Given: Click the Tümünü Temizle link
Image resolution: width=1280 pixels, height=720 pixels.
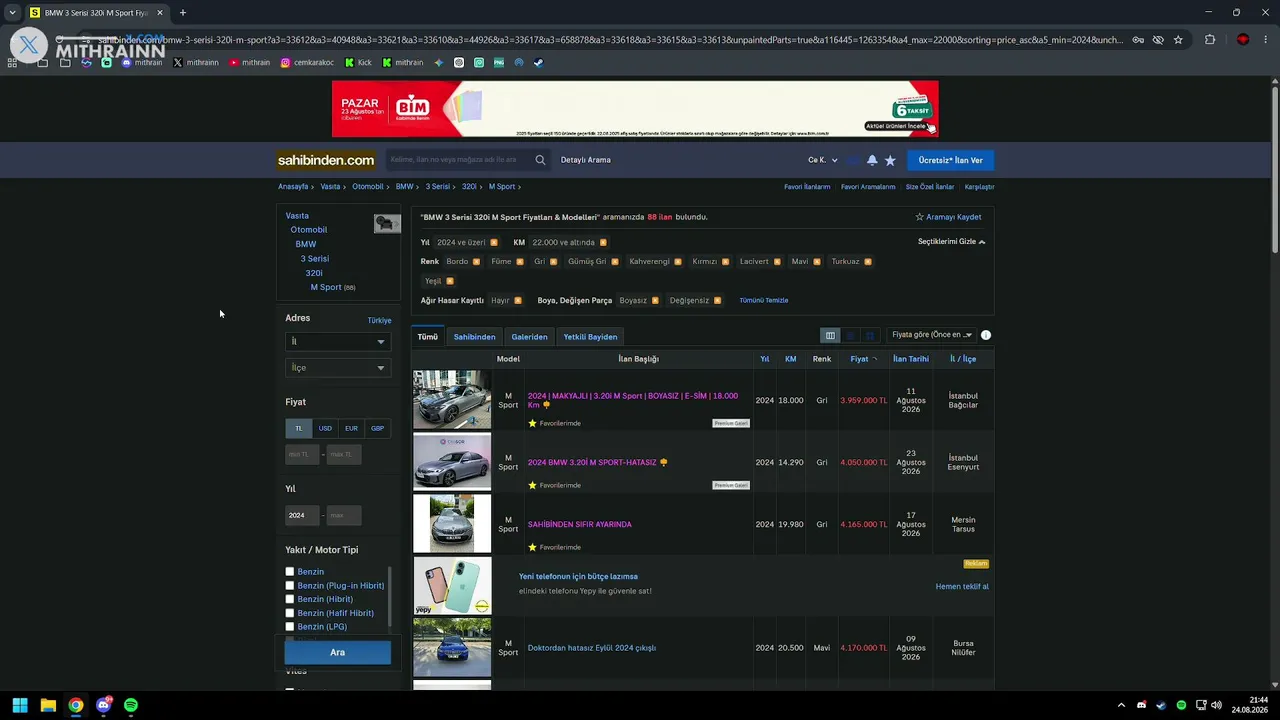Looking at the screenshot, I should tap(764, 301).
